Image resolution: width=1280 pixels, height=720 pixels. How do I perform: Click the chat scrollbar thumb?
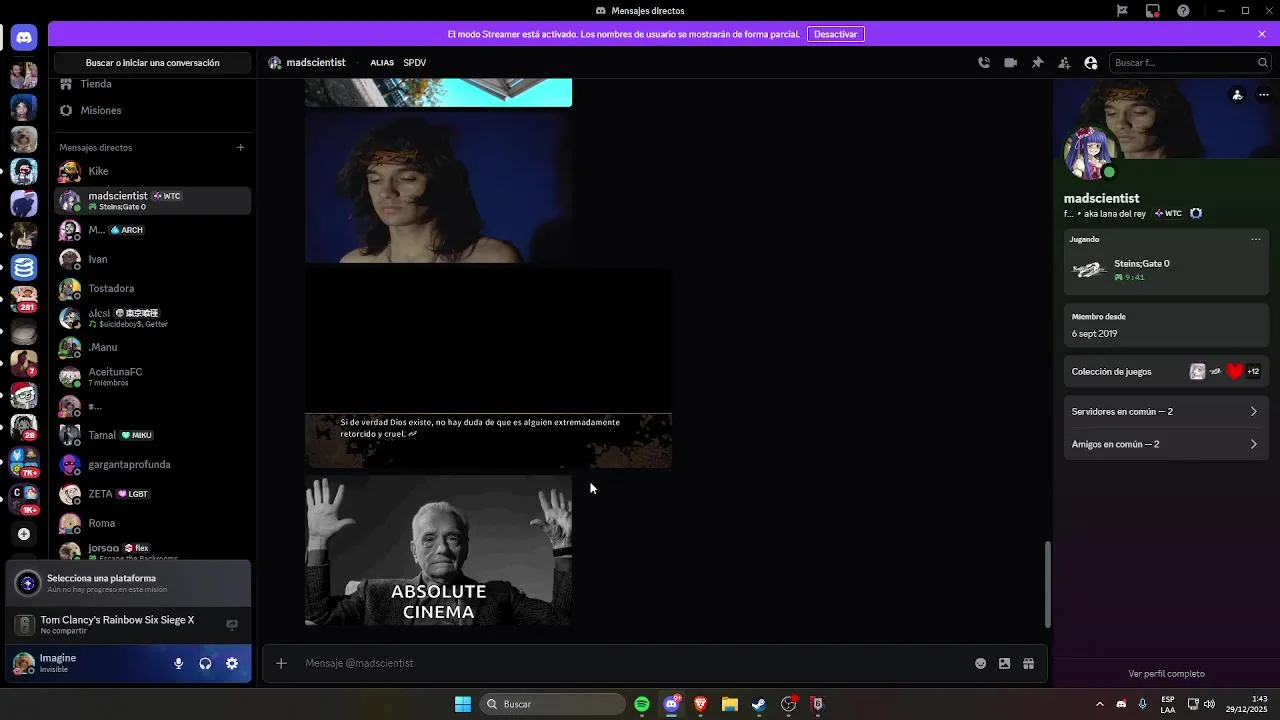(1047, 585)
